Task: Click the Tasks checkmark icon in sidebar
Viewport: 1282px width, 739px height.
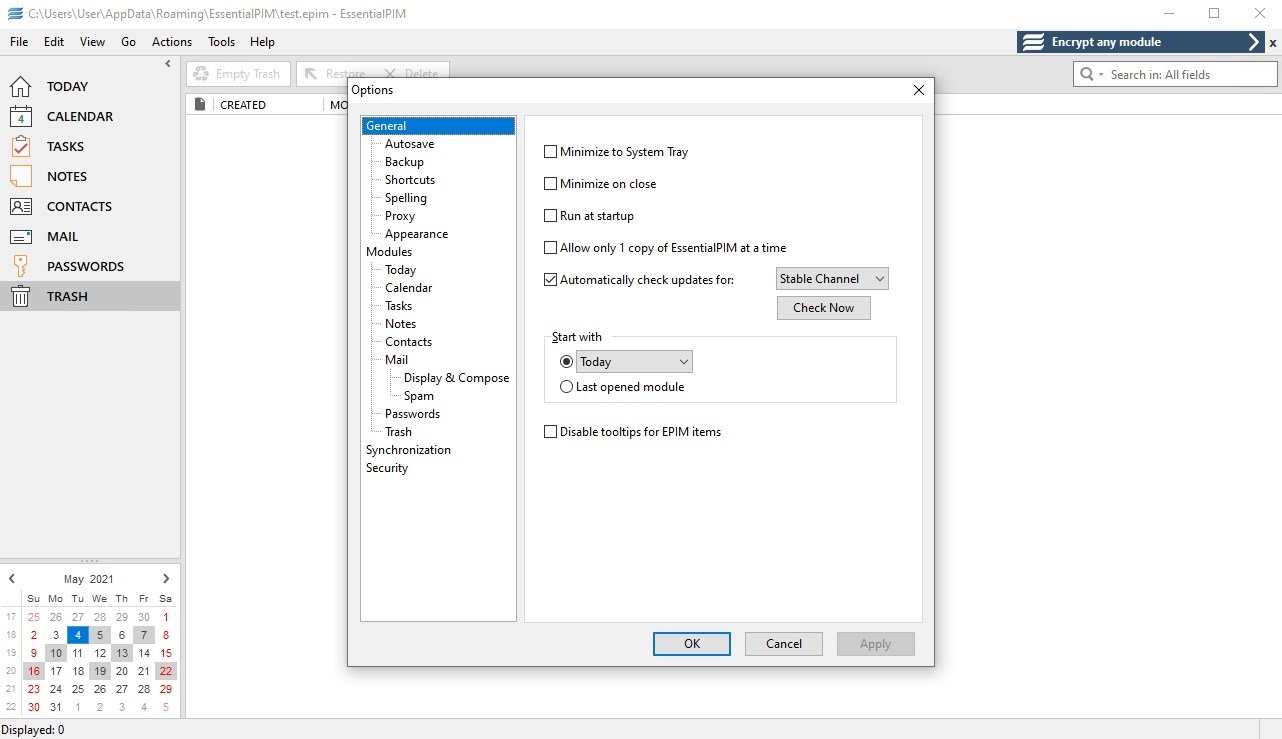Action: pos(20,146)
